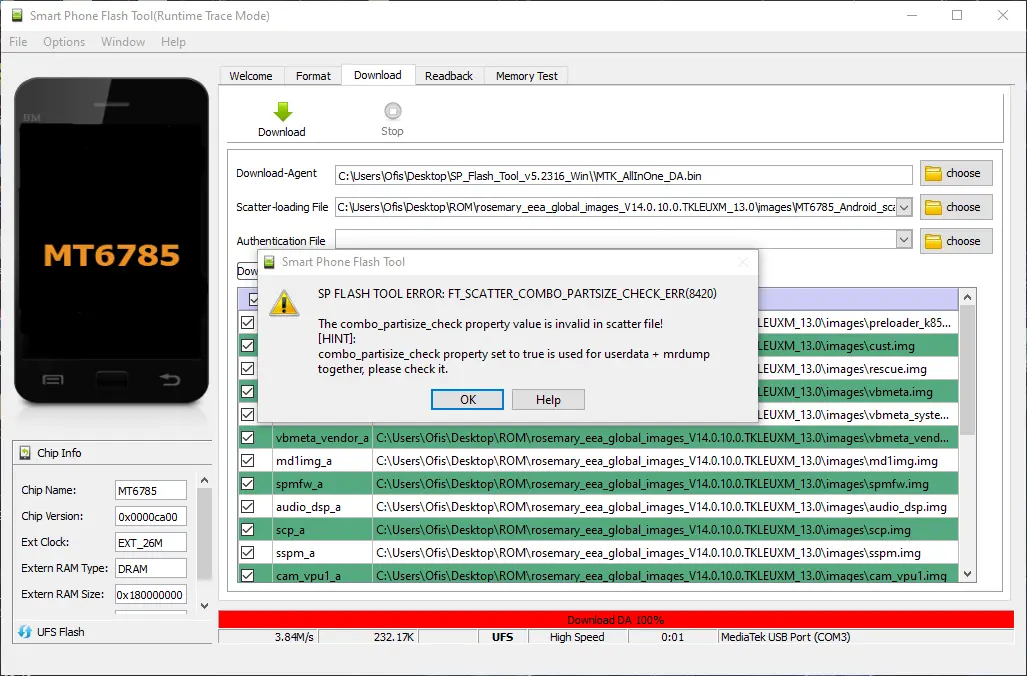This screenshot has width=1027, height=676.
Task: Select the audio_dsp.img location cell
Action: 665,506
